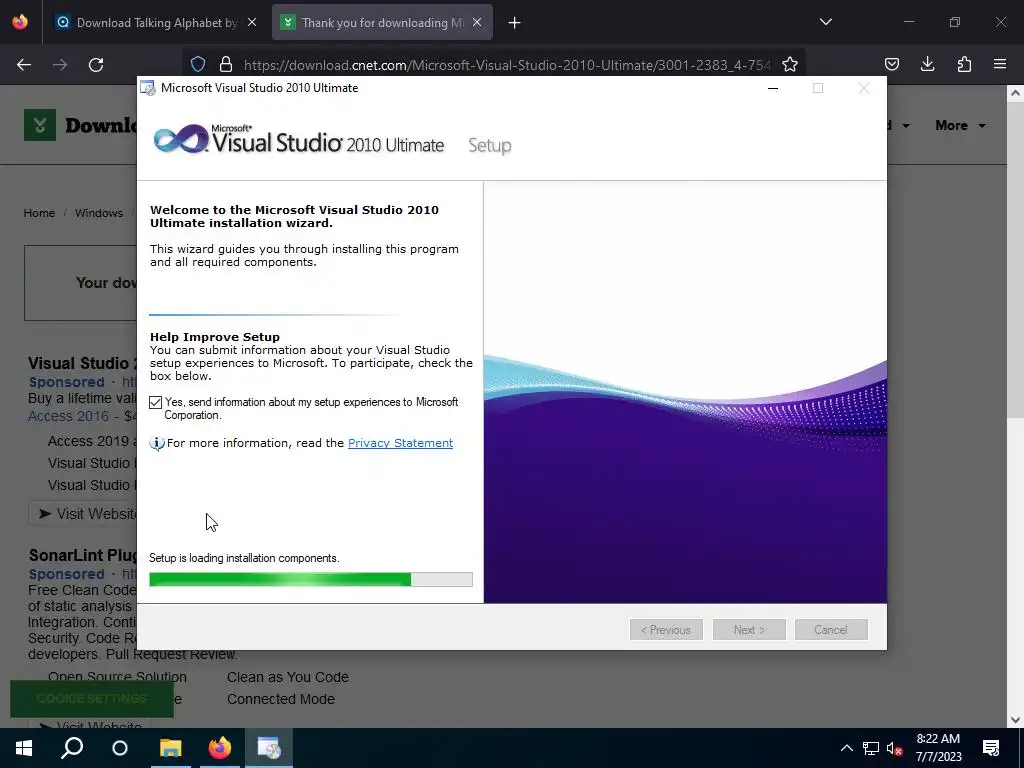
Task: Go back to previous page in Firefox
Action: tap(24, 65)
